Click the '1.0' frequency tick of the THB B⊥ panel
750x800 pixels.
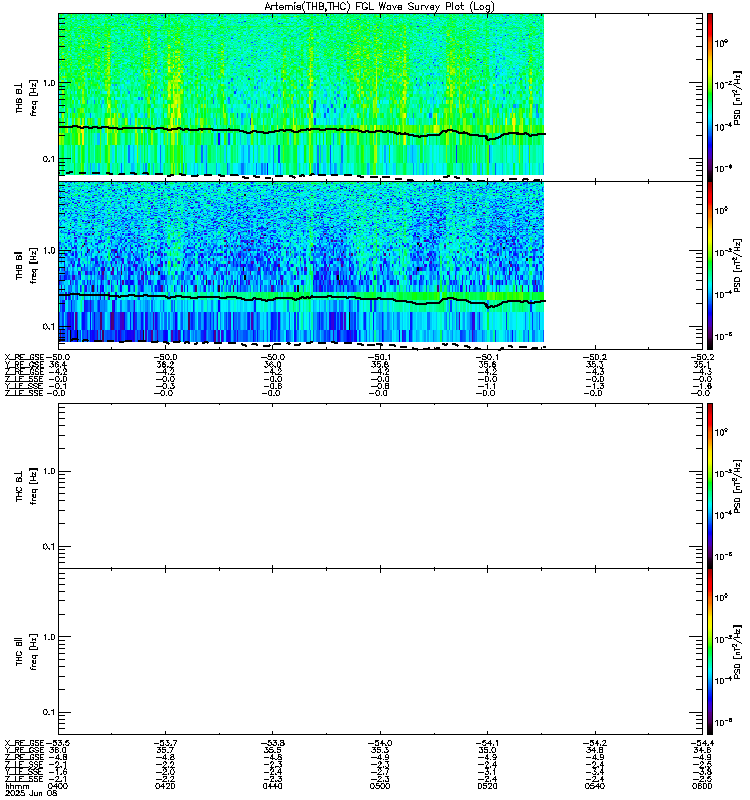point(48,83)
